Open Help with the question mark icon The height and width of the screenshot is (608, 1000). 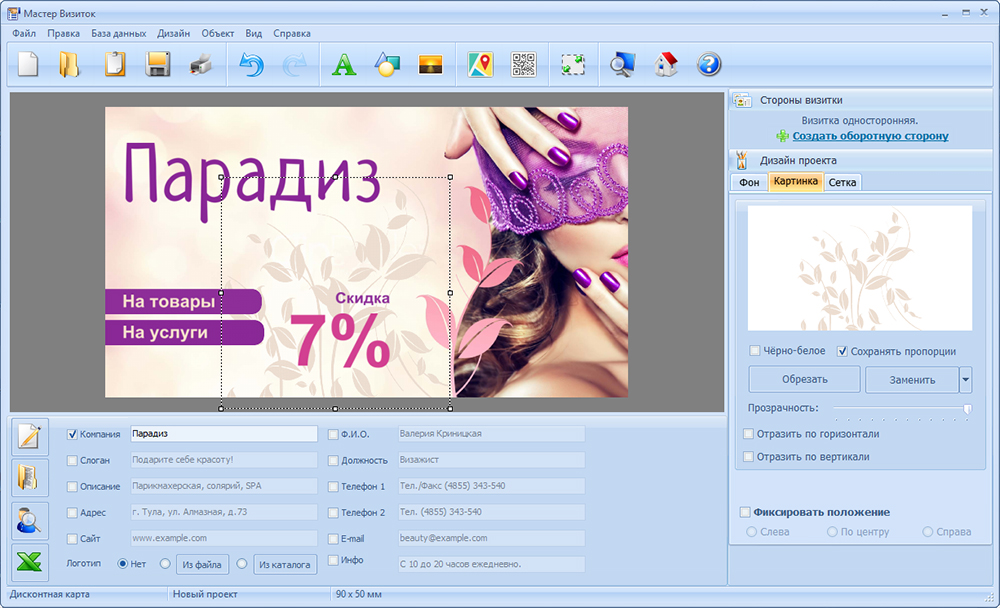(709, 65)
